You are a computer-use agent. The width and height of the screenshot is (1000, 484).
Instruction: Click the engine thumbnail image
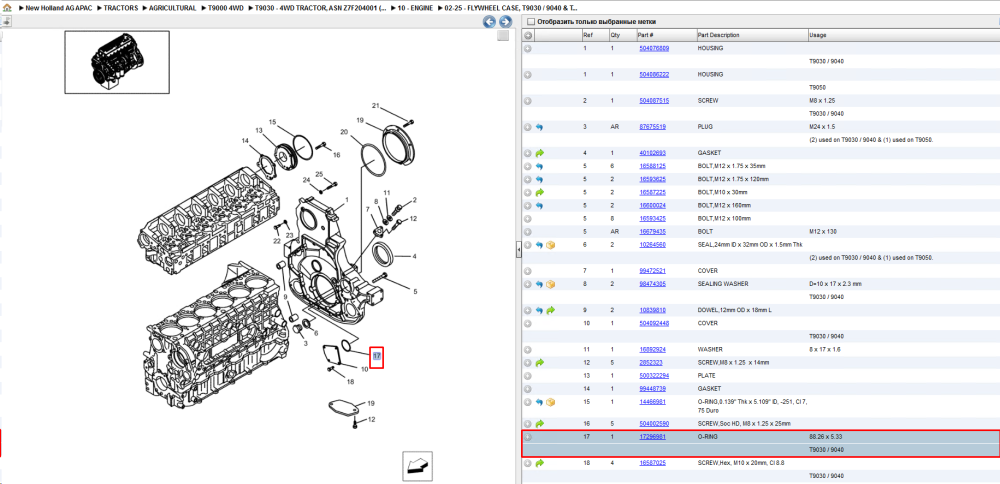[x=117, y=62]
